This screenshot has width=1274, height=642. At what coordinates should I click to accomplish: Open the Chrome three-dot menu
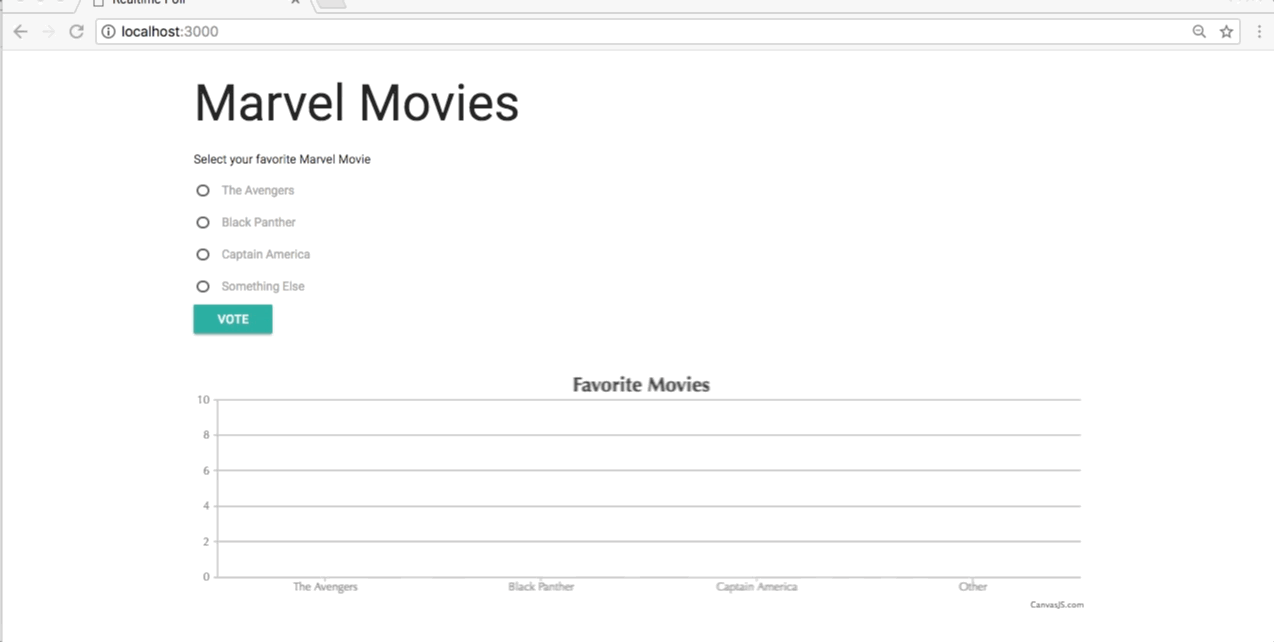[1259, 32]
